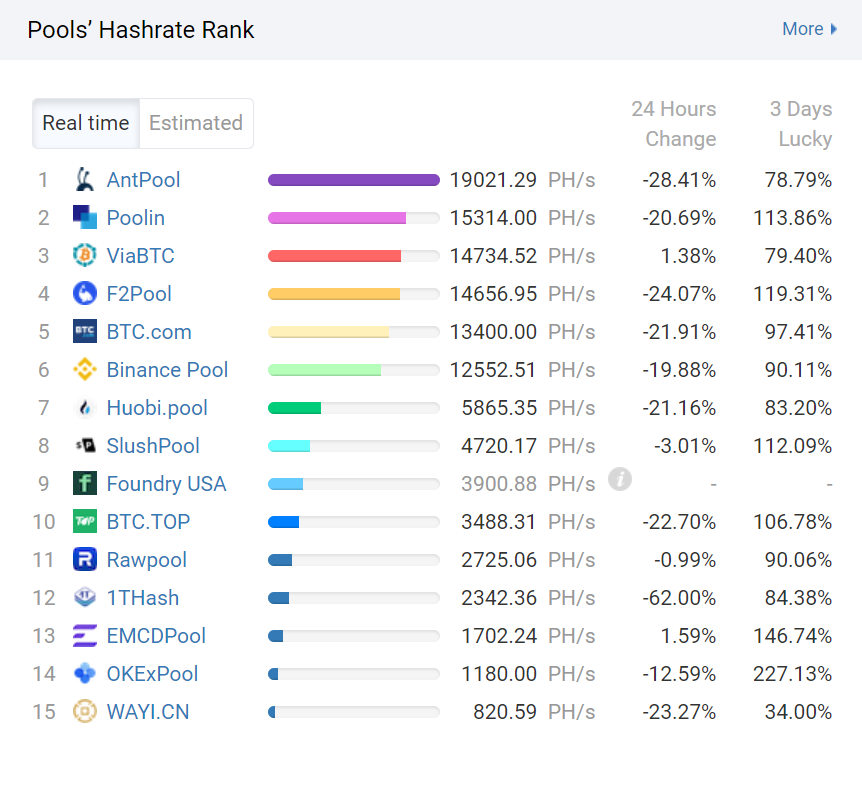Click the Poolin logo icon
The width and height of the screenshot is (862, 786).
pyautogui.click(x=85, y=218)
